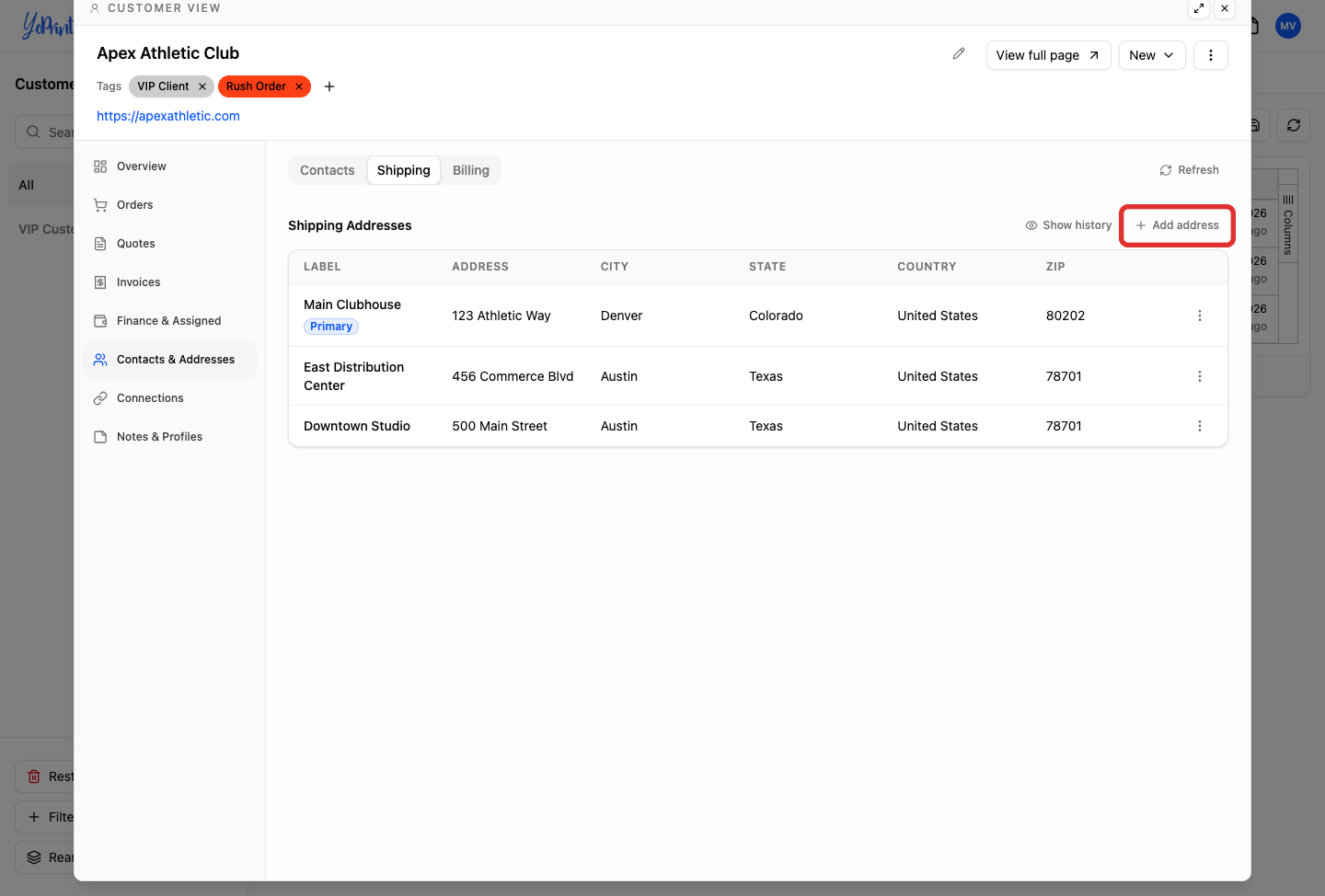This screenshot has width=1325, height=896.
Task: Expand customer view to fullscreen
Action: pyautogui.click(x=1199, y=8)
